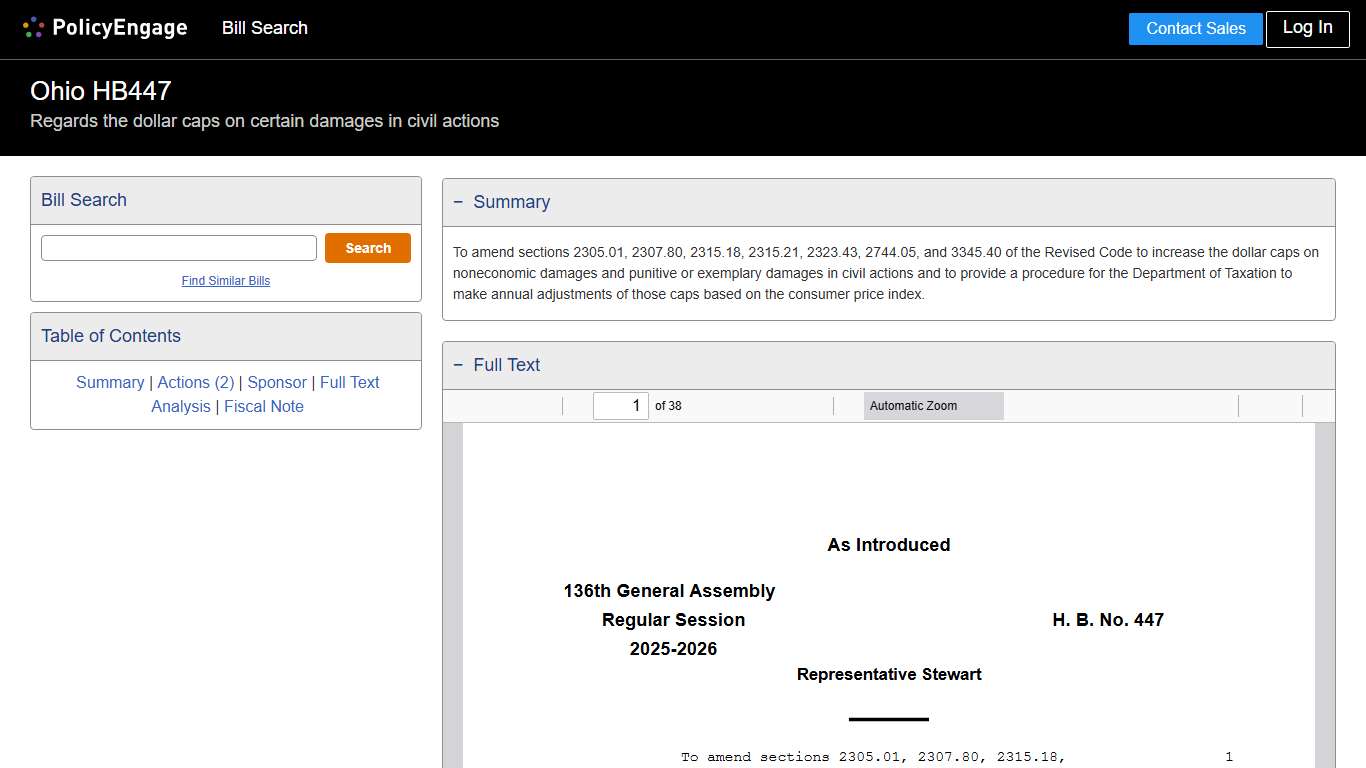The image size is (1366, 768).
Task: Open the Actions (2) link
Action: [x=195, y=382]
